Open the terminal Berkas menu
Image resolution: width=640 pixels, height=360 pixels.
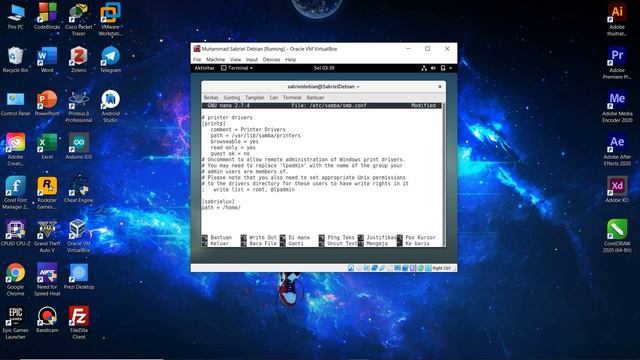[x=211, y=98]
